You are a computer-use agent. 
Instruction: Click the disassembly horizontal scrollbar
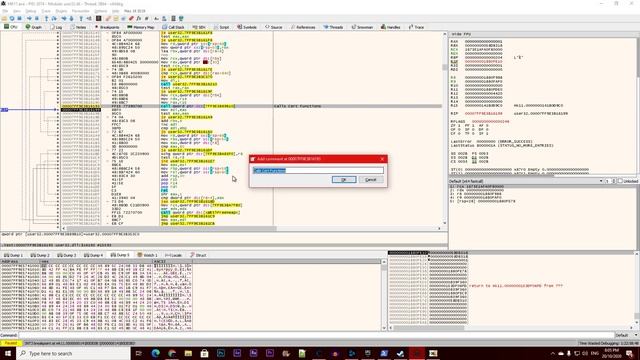point(251,228)
